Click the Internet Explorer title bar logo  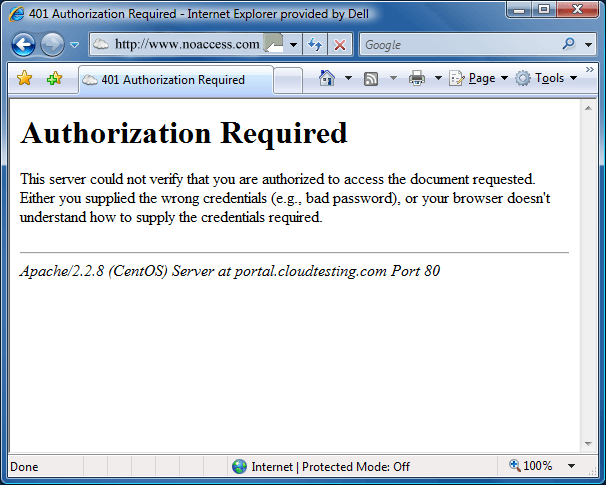pyautogui.click(x=17, y=14)
